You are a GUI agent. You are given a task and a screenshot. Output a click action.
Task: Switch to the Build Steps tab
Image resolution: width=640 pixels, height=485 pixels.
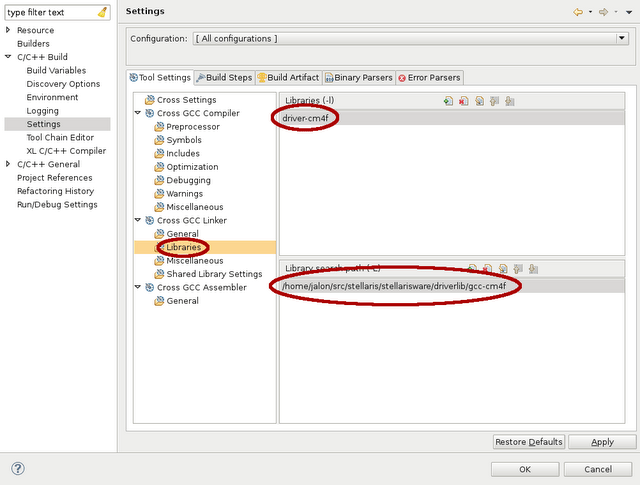tap(224, 77)
